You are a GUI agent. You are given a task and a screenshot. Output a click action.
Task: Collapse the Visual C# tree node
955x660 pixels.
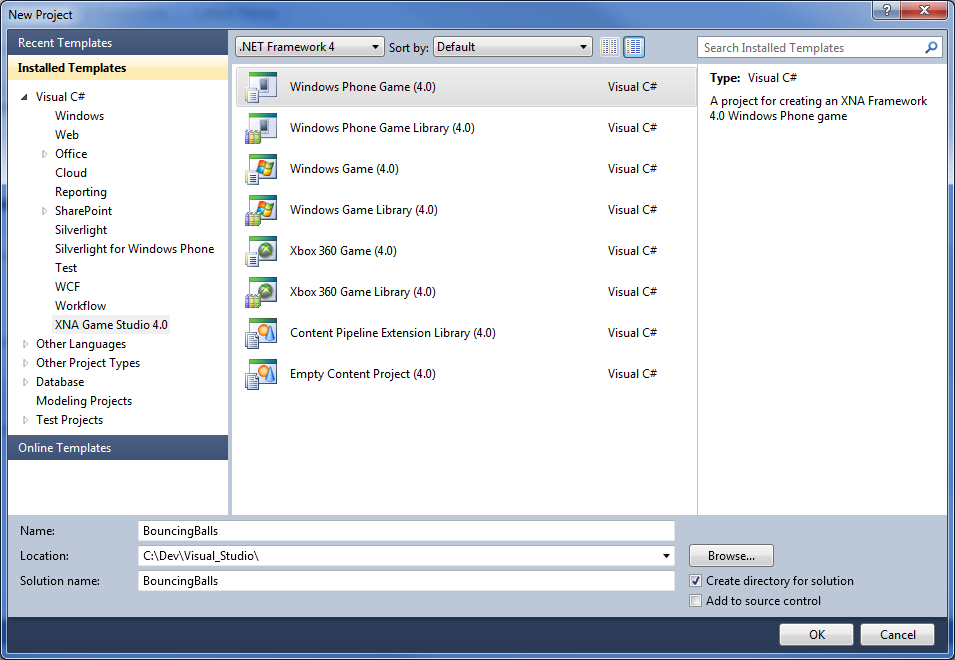[x=24, y=97]
